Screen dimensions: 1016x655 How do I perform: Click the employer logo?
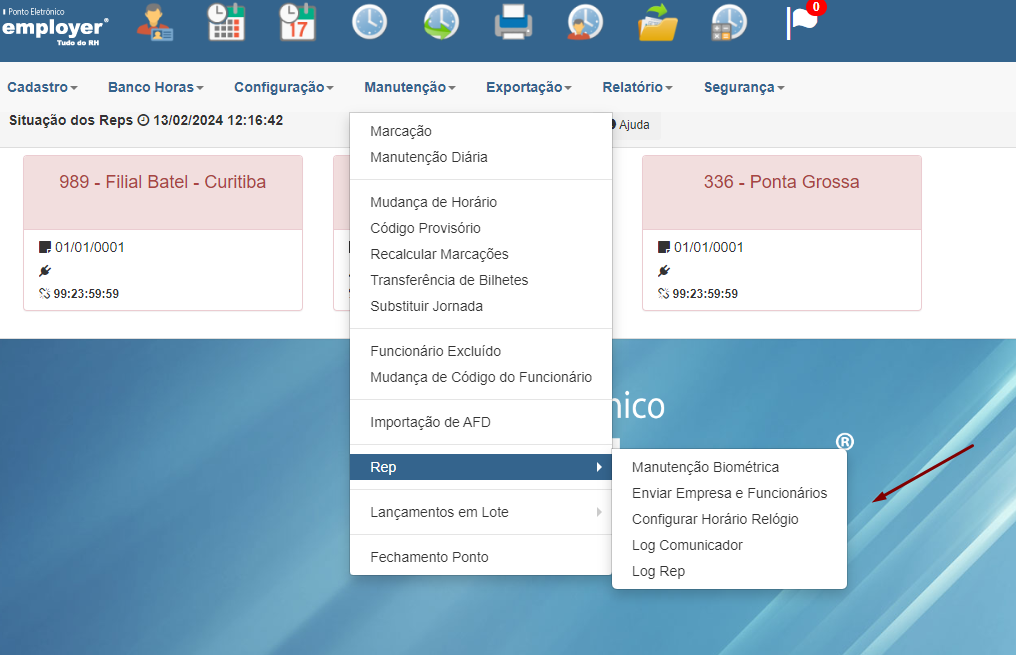(x=55, y=27)
